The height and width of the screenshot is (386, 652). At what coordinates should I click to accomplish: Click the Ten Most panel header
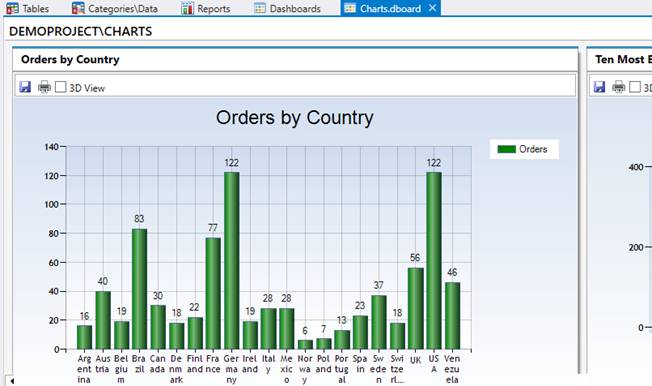point(620,59)
